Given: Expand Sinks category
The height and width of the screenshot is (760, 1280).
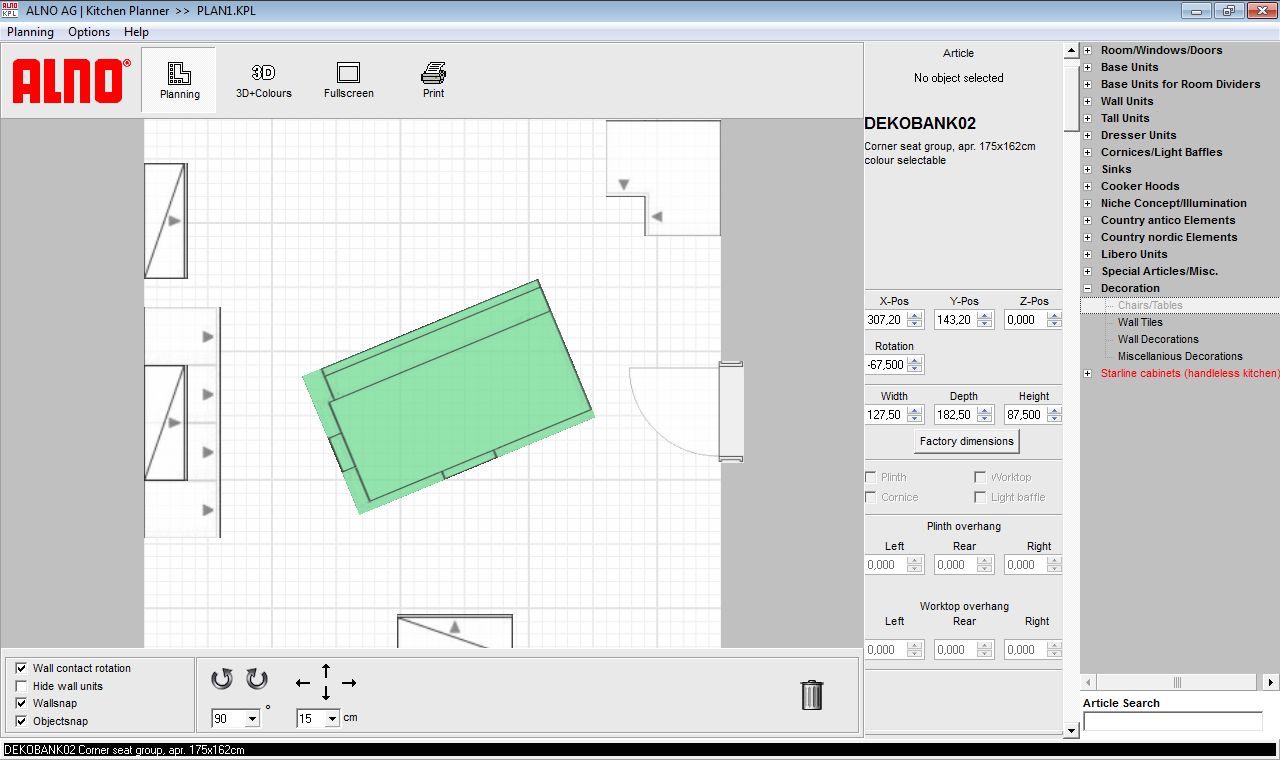Looking at the screenshot, I should (1088, 169).
